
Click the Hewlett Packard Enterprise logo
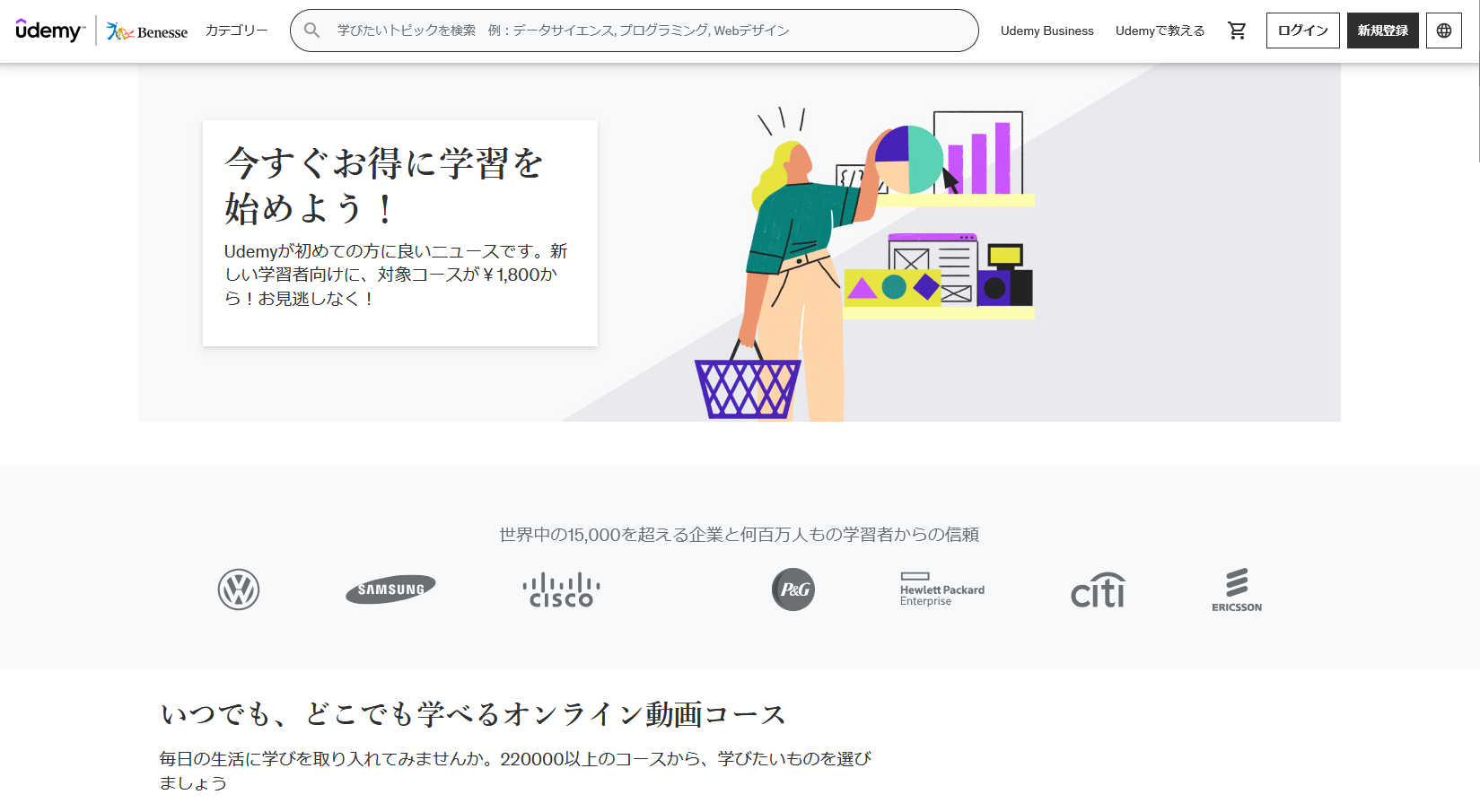(942, 589)
